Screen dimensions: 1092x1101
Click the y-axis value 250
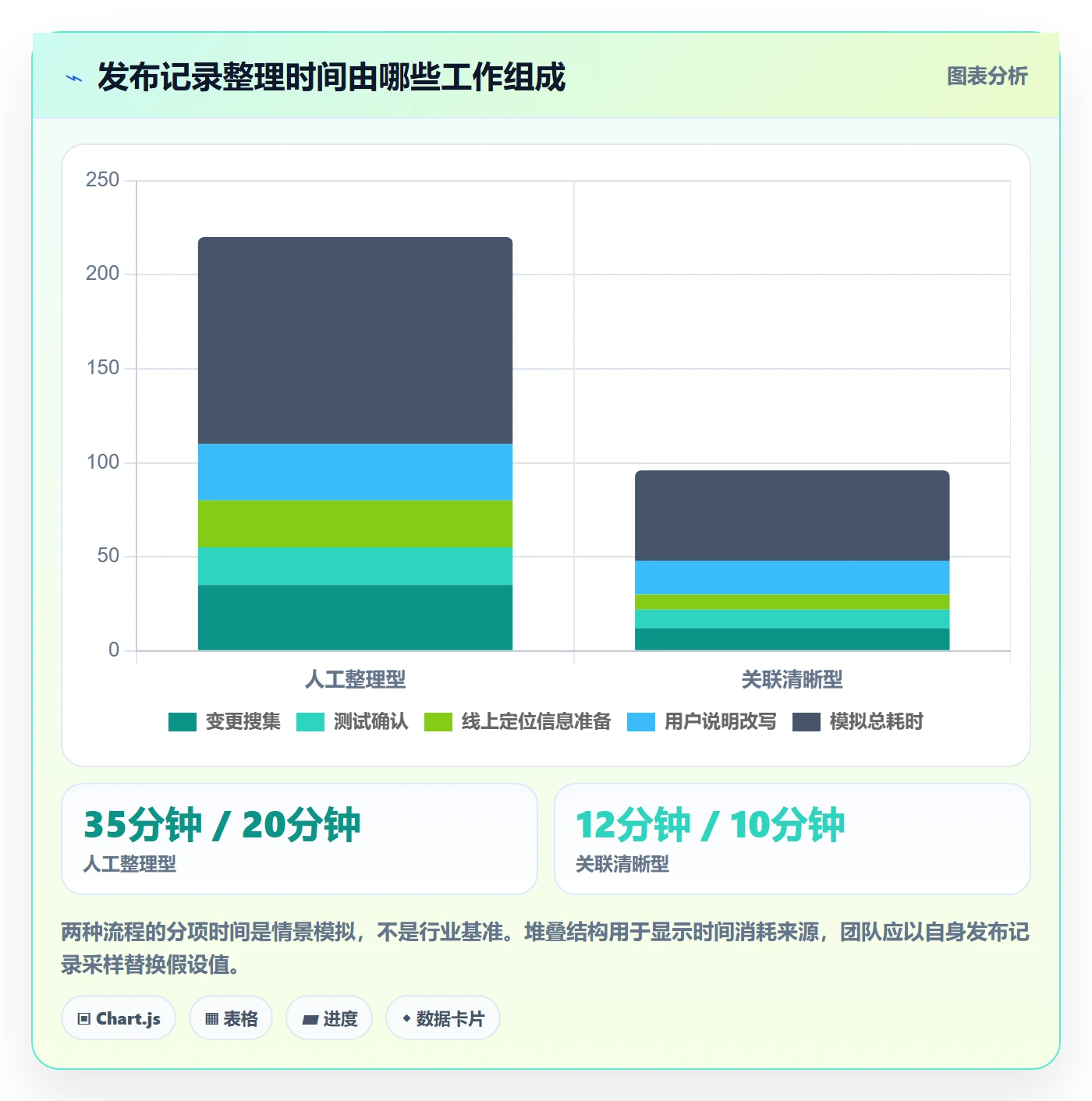103,180
